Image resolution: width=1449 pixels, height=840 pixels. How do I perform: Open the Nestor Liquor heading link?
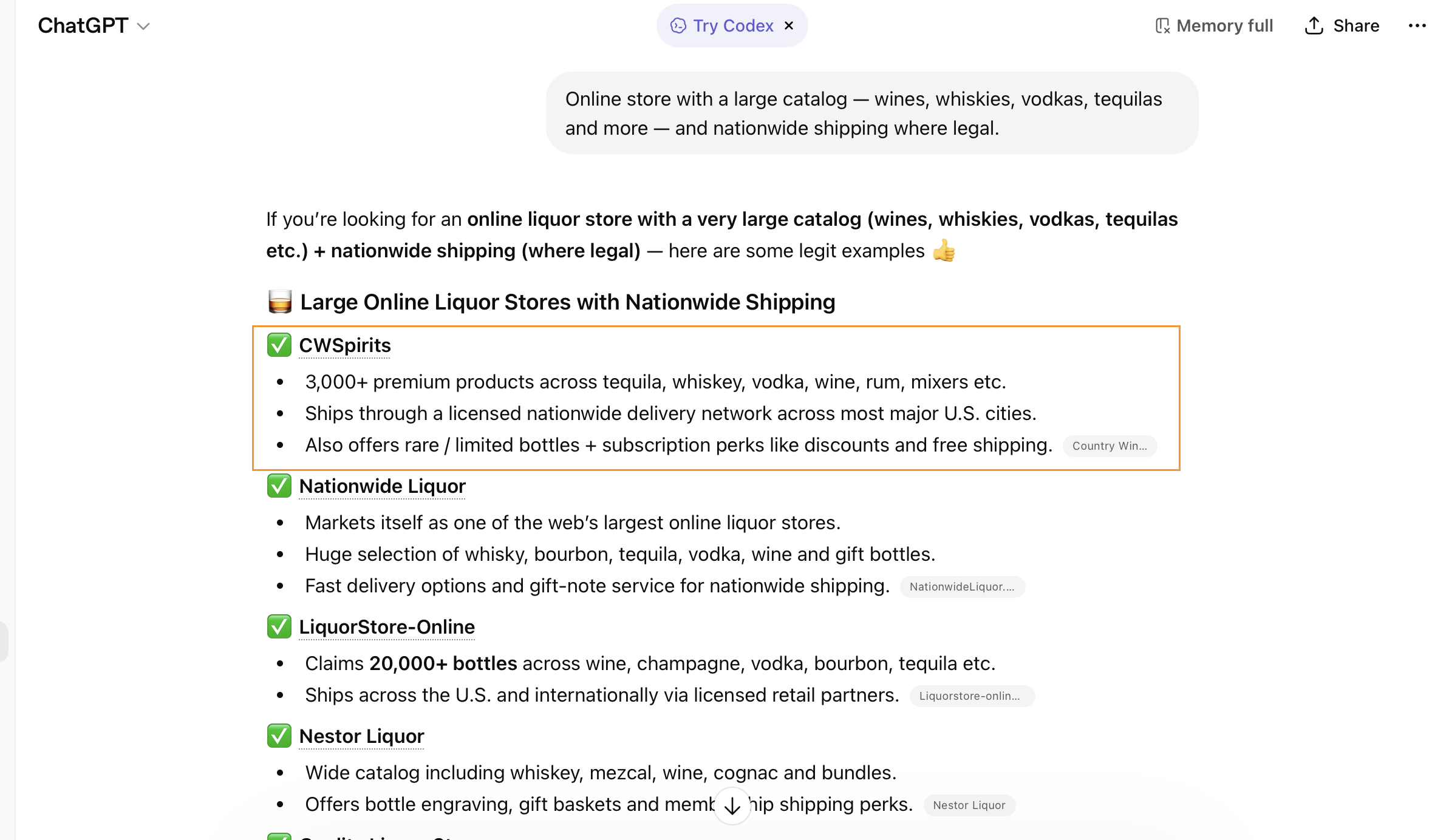click(x=361, y=736)
